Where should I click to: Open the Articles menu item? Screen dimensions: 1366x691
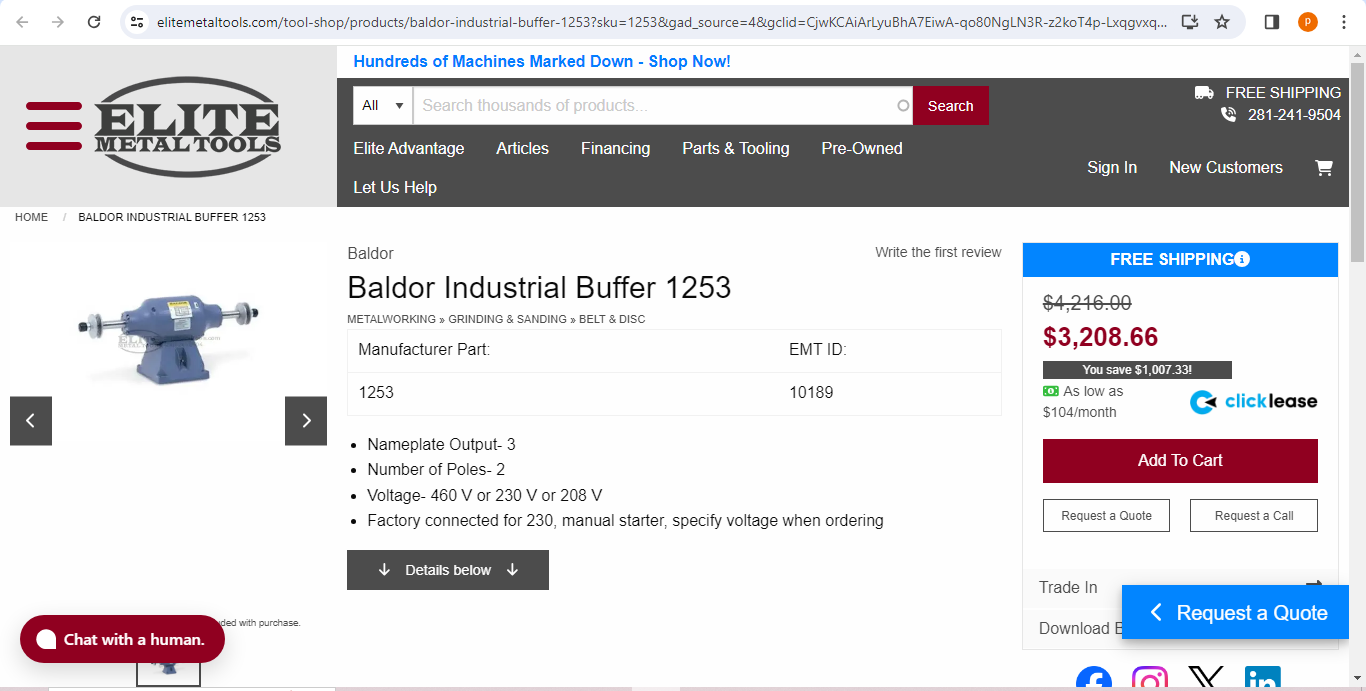coord(523,148)
